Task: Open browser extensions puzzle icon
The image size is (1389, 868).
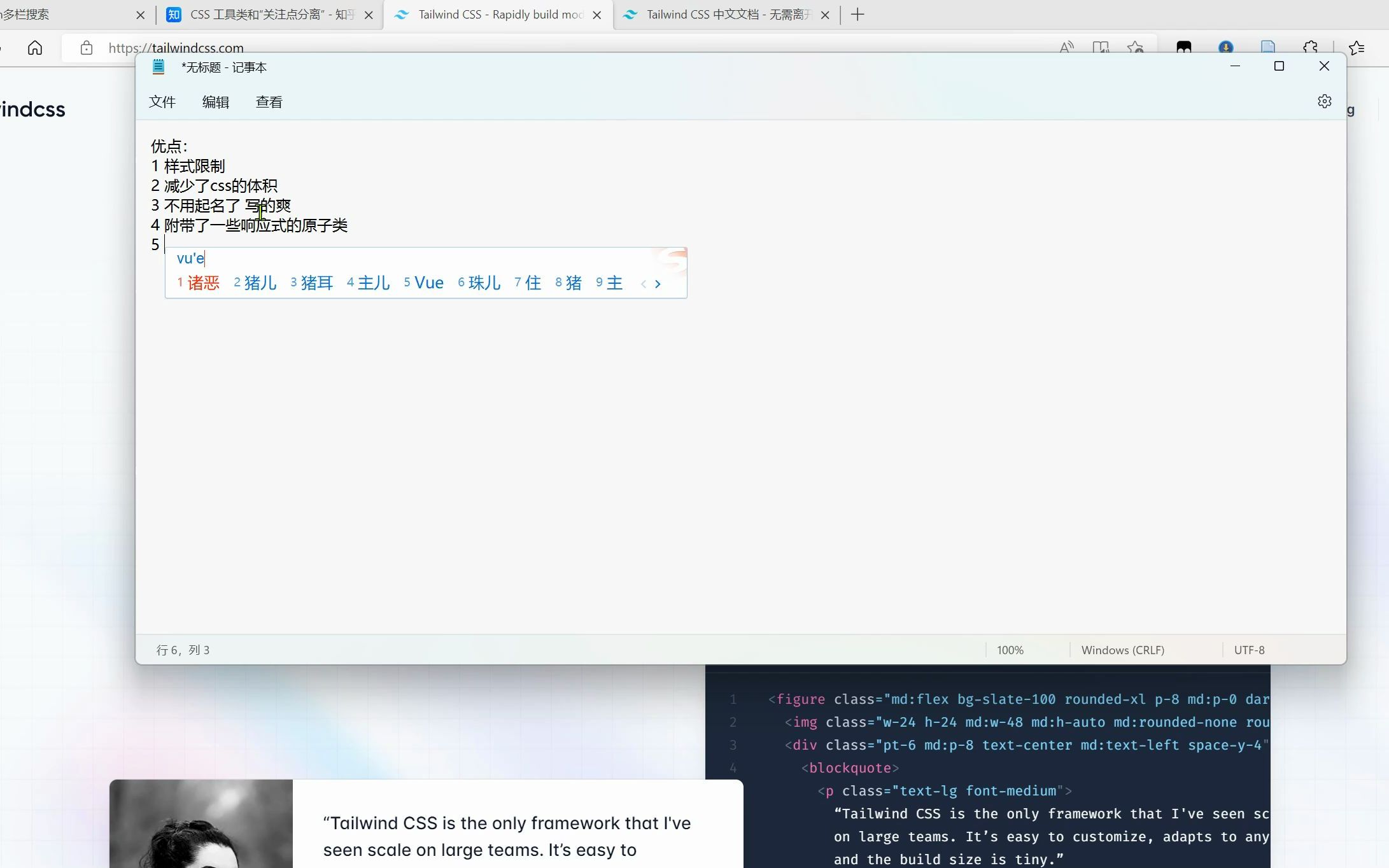Action: coord(1310,48)
